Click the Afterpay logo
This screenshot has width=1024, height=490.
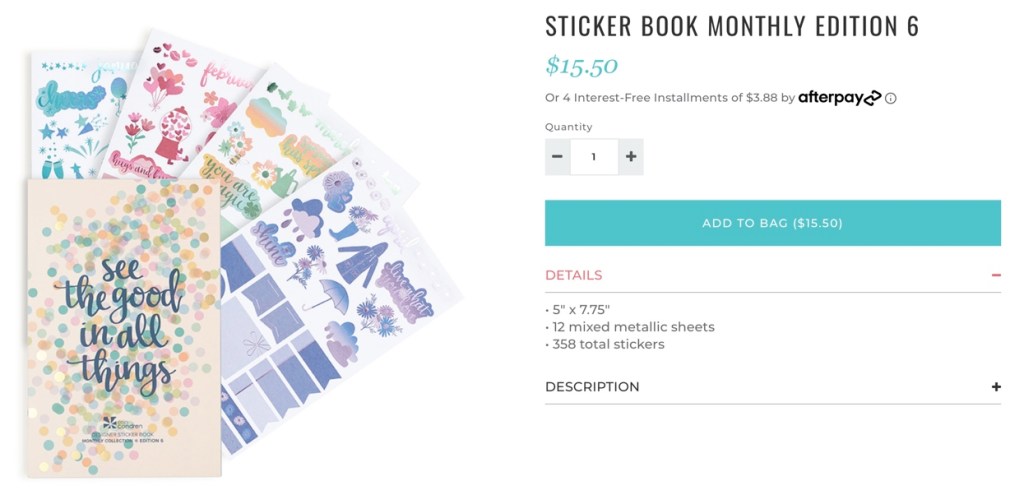pos(839,98)
